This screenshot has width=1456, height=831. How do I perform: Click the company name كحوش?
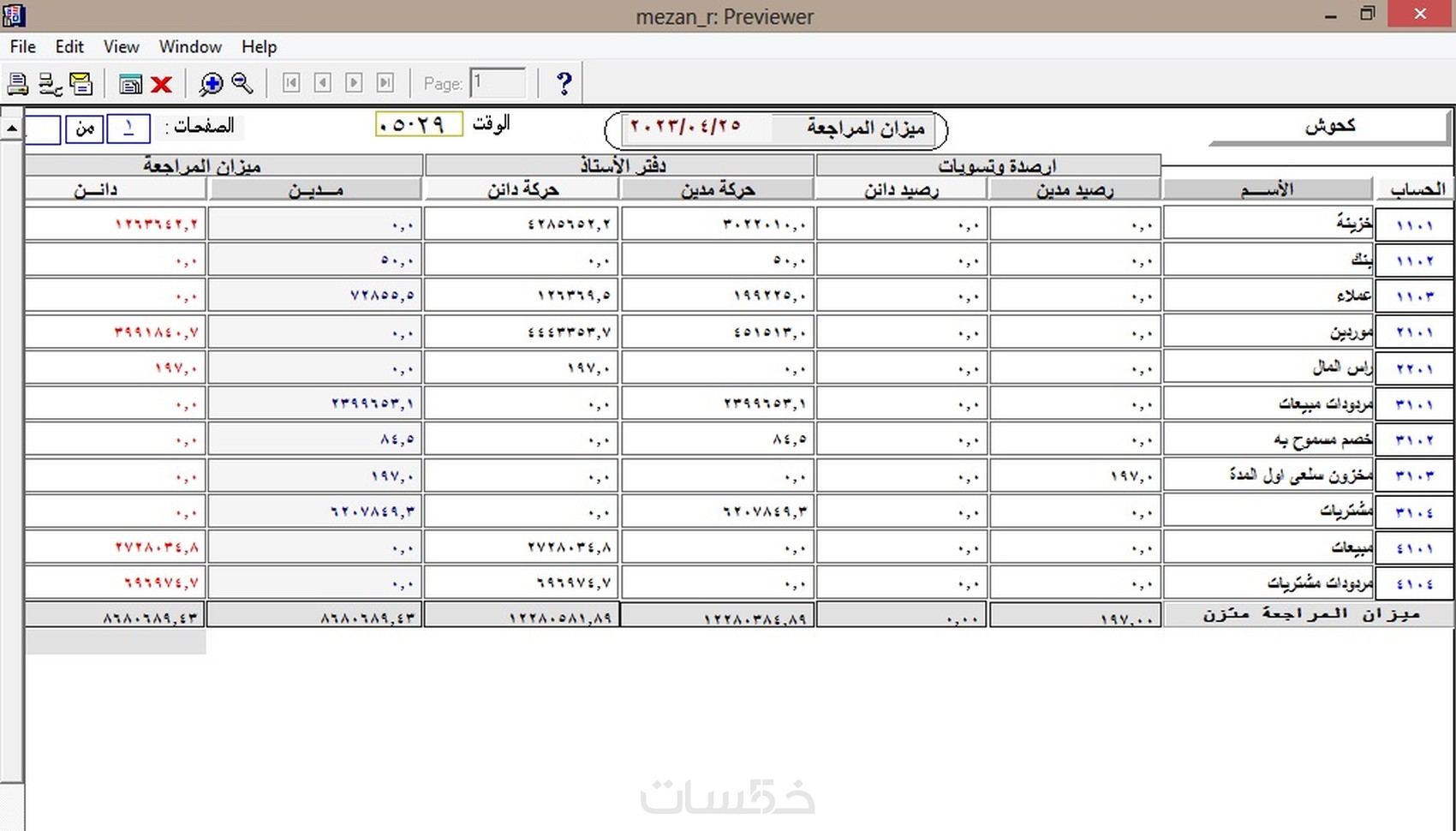click(1330, 127)
